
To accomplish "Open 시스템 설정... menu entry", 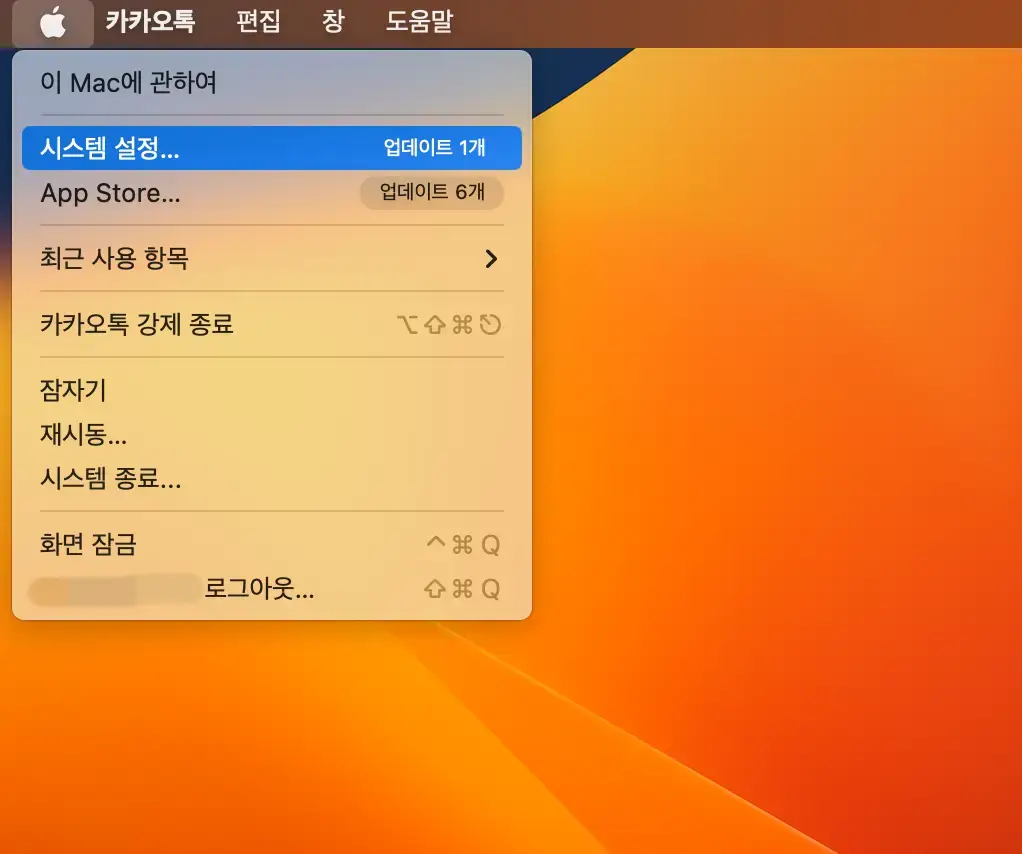I will point(272,148).
